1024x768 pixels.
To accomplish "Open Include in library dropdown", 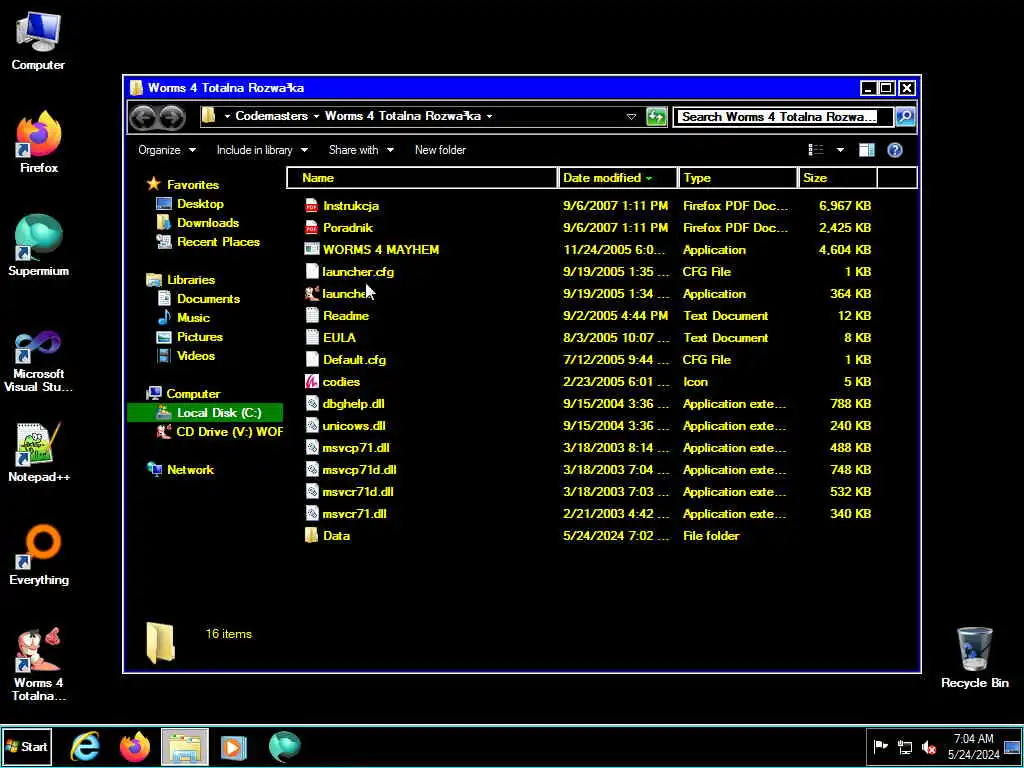I will pyautogui.click(x=262, y=150).
